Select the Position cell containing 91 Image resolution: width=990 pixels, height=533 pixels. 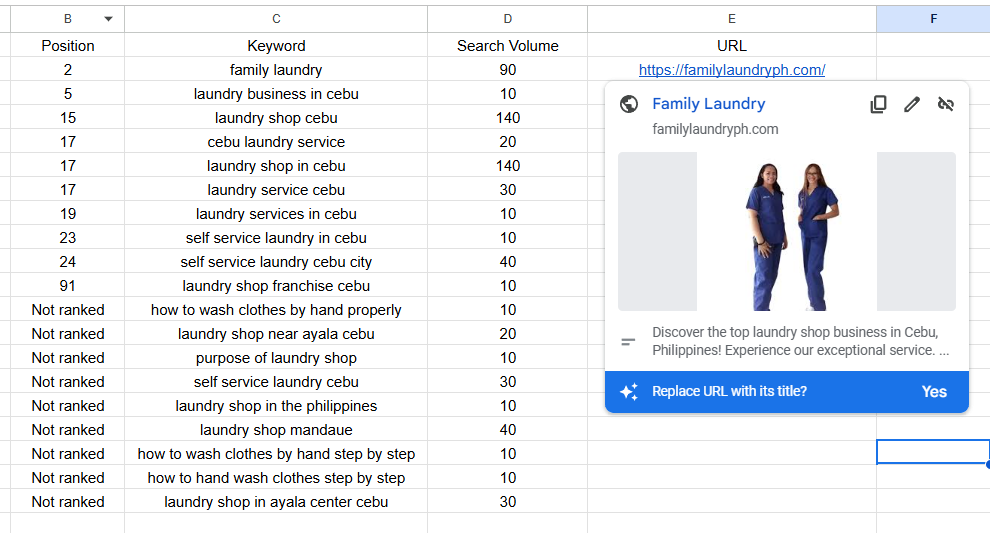(68, 286)
